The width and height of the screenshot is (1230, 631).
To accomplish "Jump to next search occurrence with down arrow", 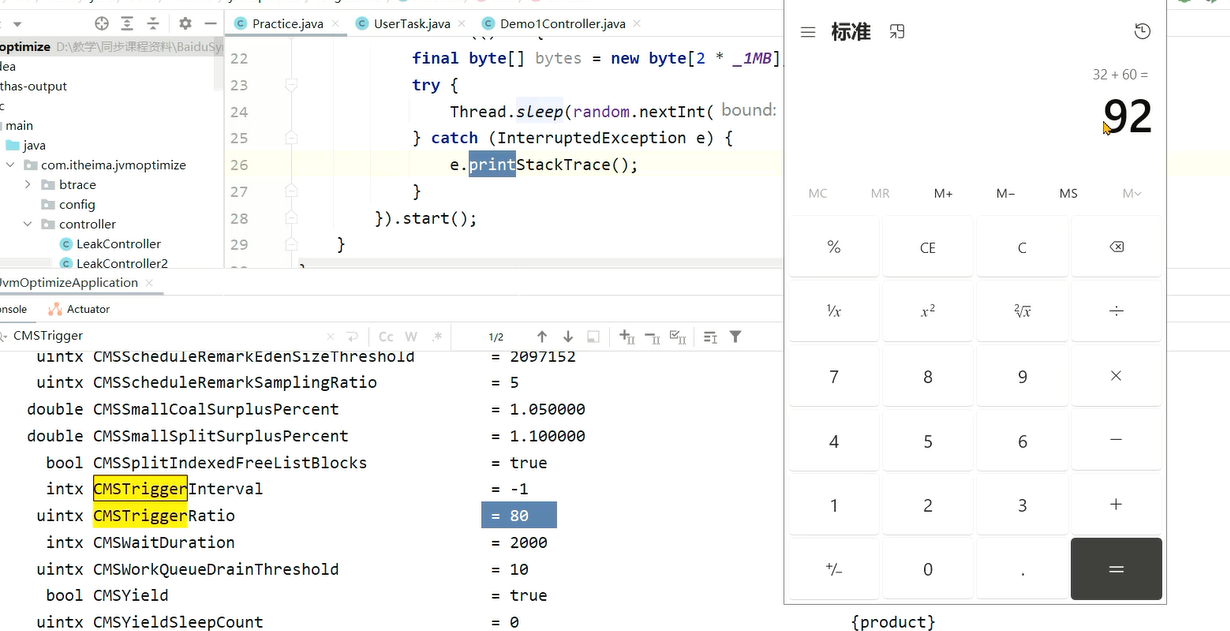I will pos(568,337).
